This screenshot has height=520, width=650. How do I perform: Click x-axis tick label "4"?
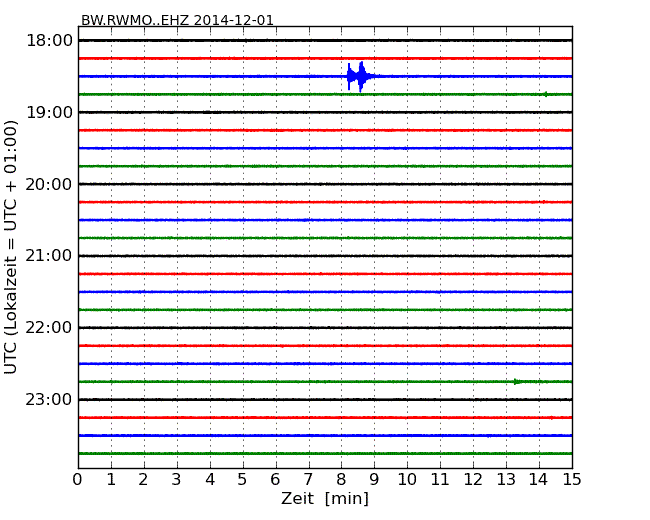click(210, 480)
